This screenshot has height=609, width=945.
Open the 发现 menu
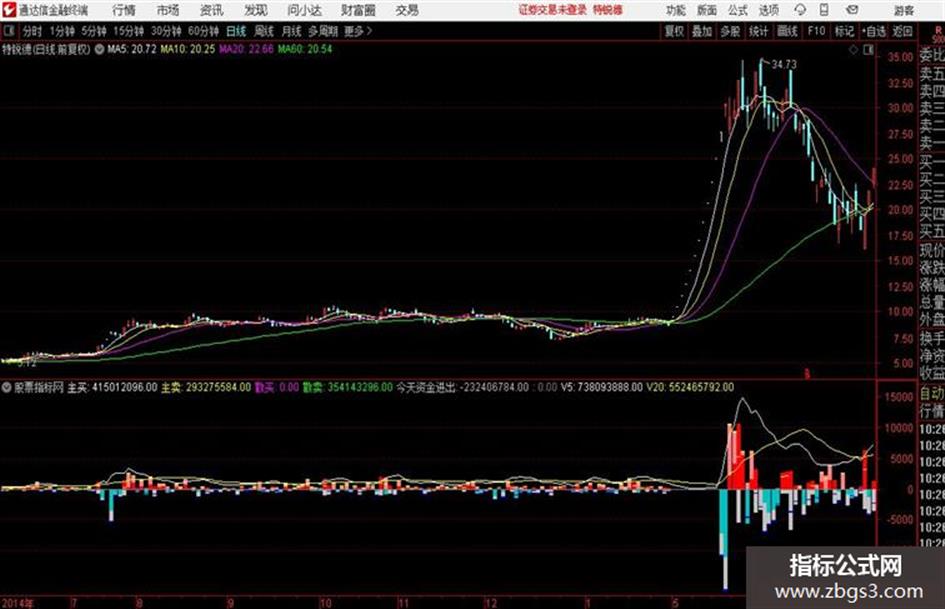coord(256,10)
